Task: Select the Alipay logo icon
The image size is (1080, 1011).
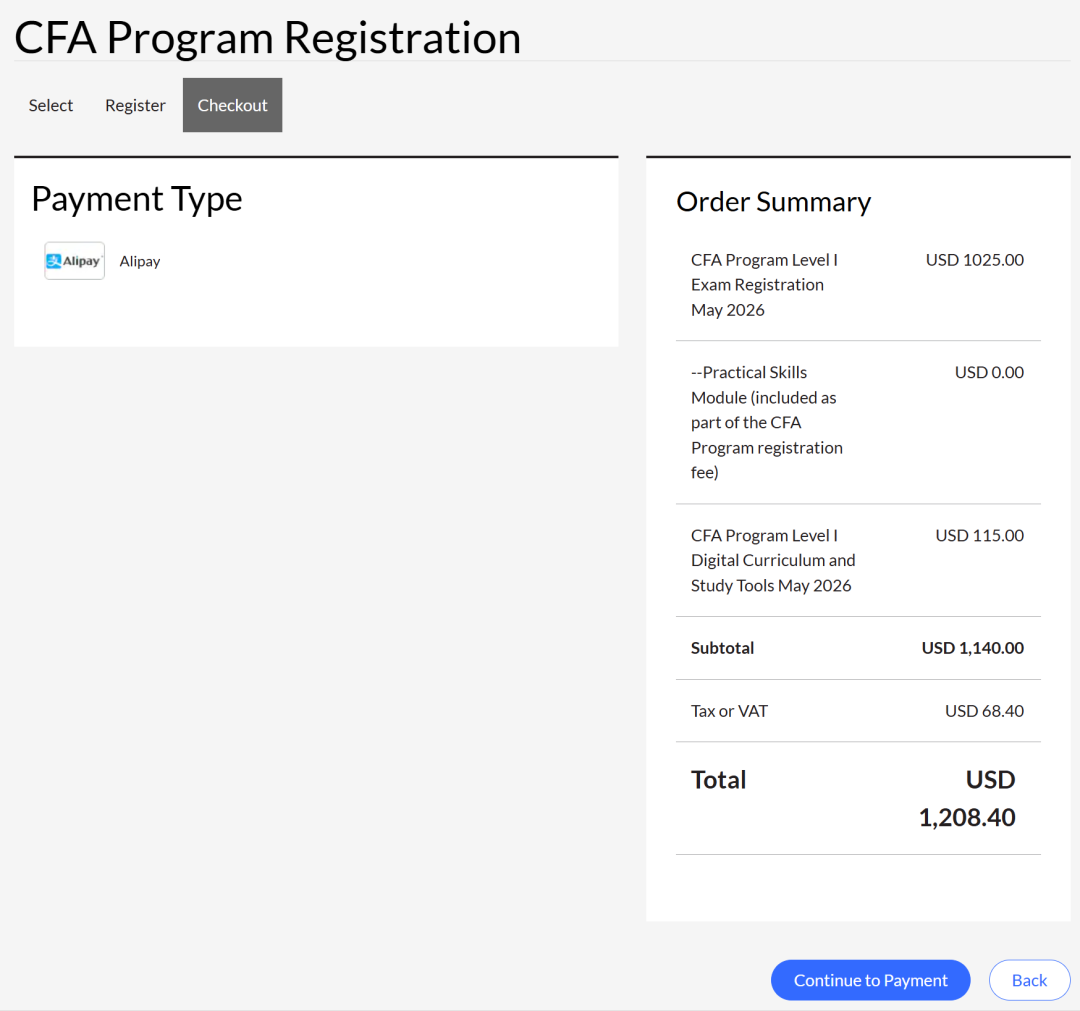Action: (74, 261)
